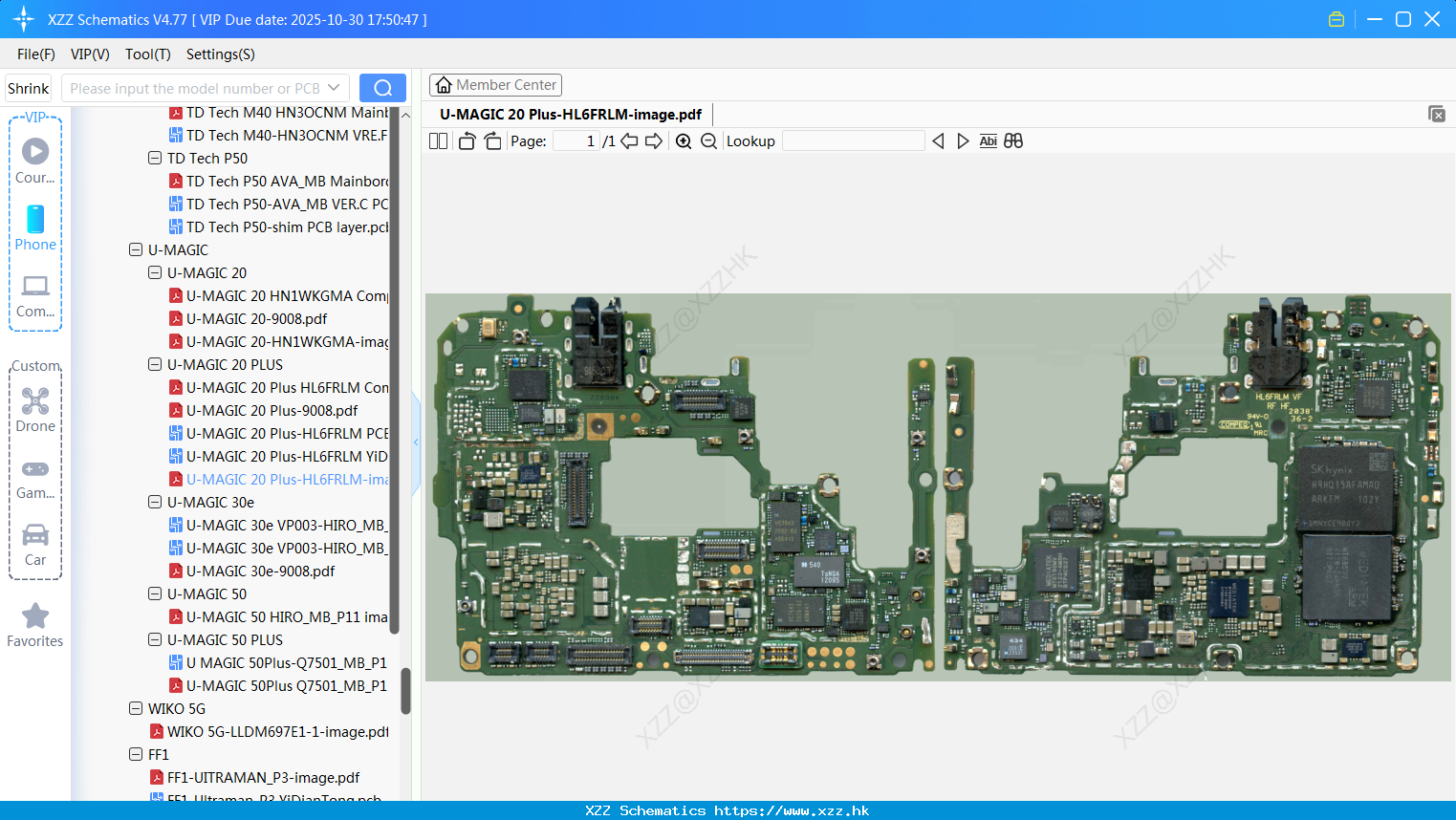The height and width of the screenshot is (820, 1456).
Task: Click the Lookup text field
Action: tap(853, 141)
